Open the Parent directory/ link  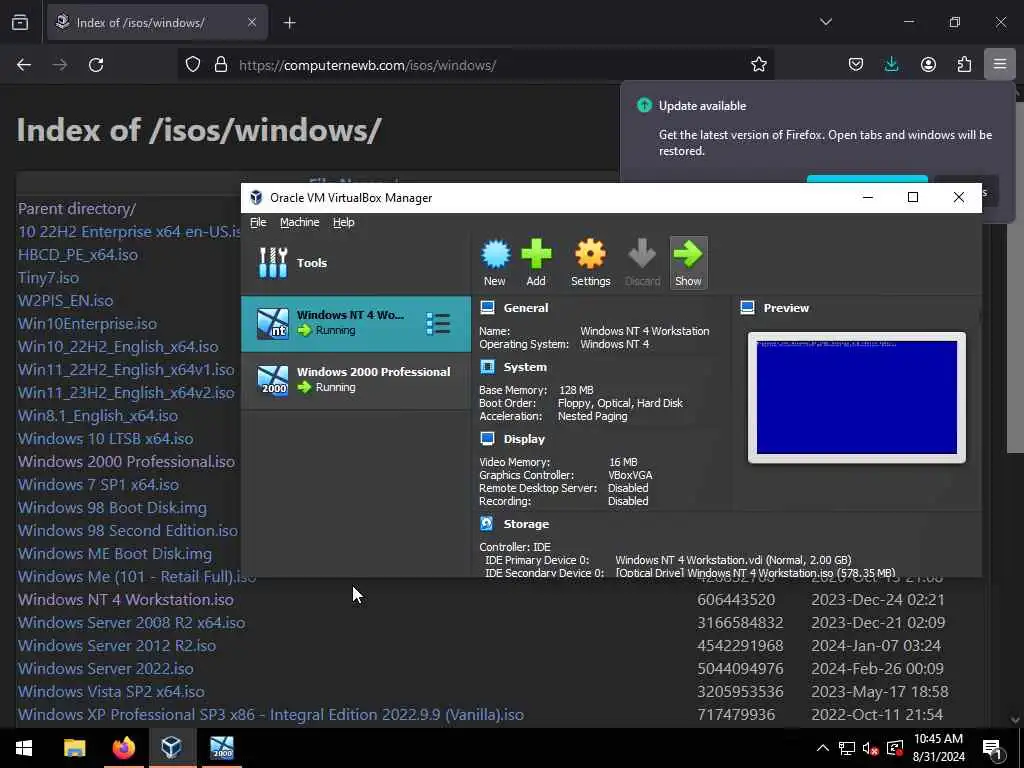77,209
